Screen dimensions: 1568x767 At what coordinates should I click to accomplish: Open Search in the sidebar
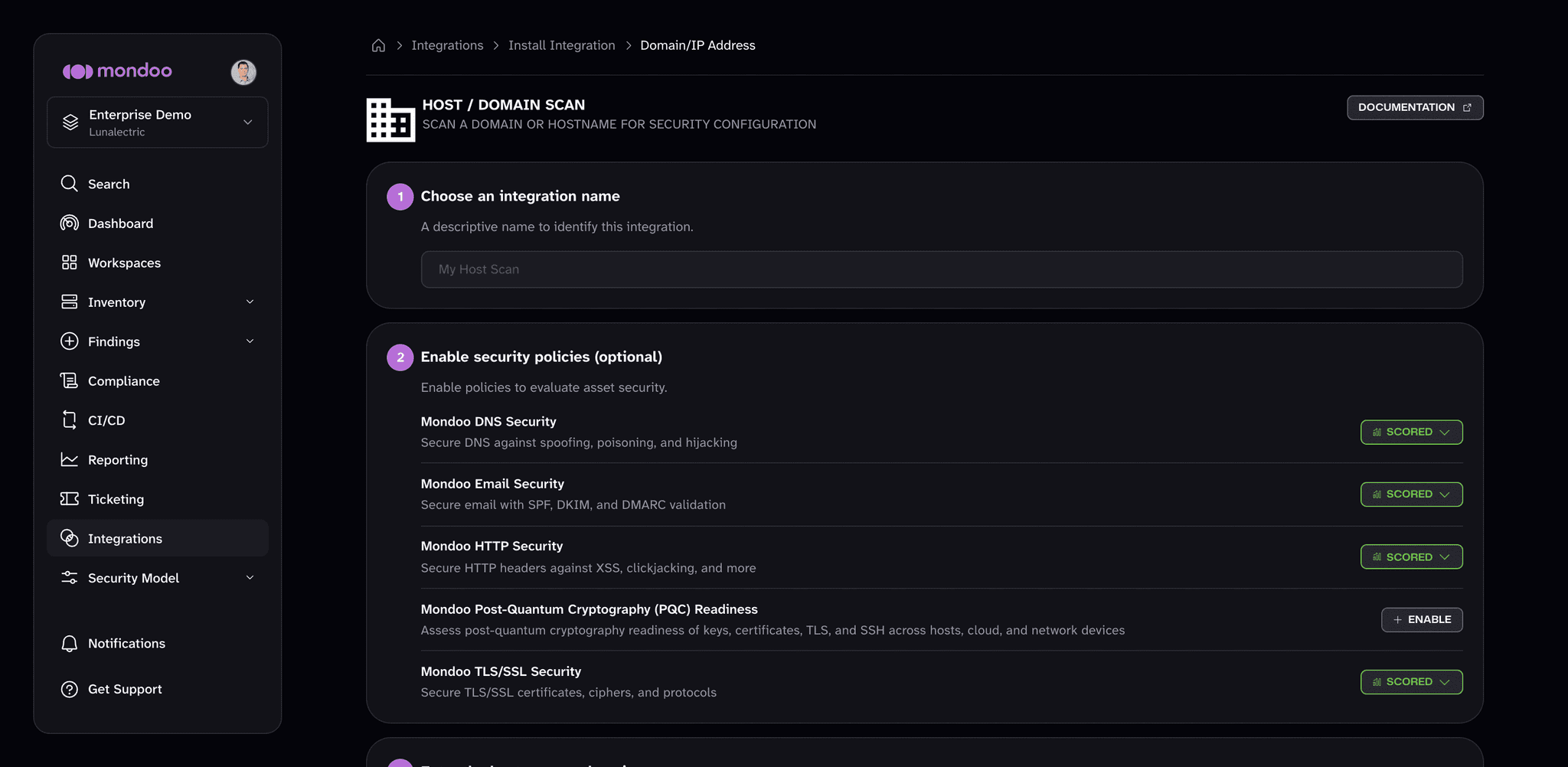(x=158, y=184)
